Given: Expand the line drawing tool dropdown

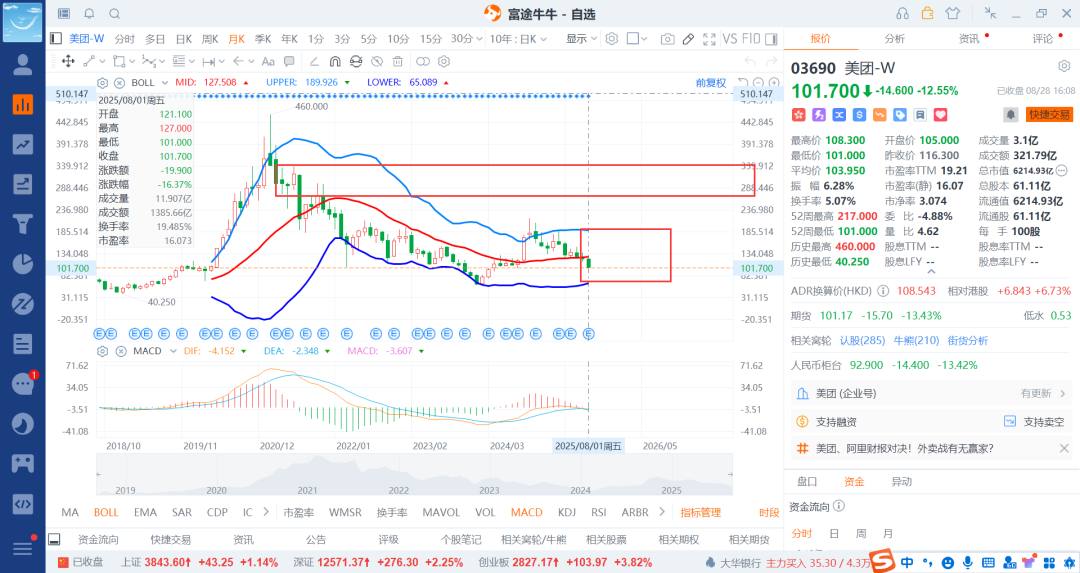Looking at the screenshot, I should pos(102,61).
